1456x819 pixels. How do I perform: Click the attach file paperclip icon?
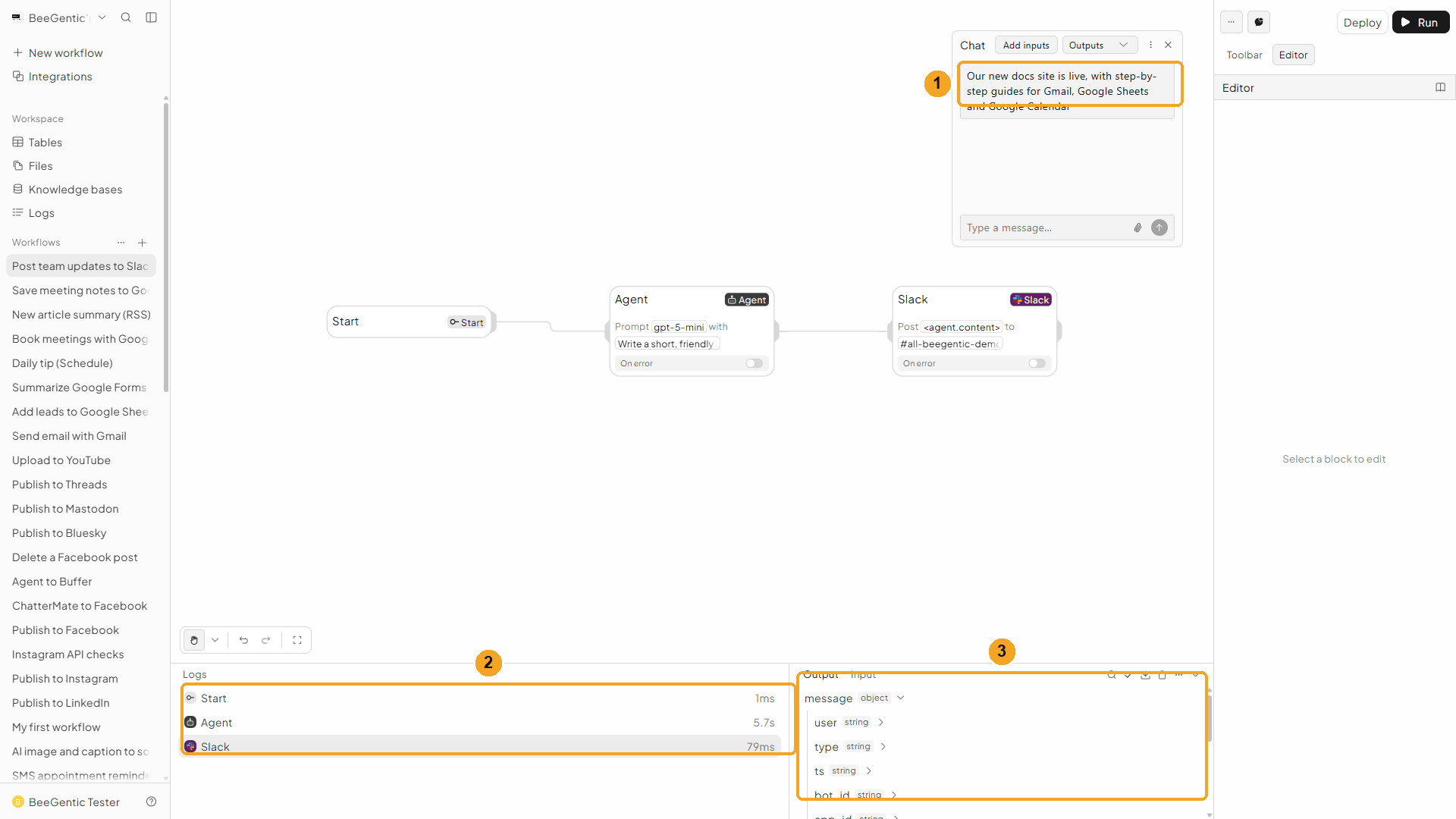[1137, 227]
